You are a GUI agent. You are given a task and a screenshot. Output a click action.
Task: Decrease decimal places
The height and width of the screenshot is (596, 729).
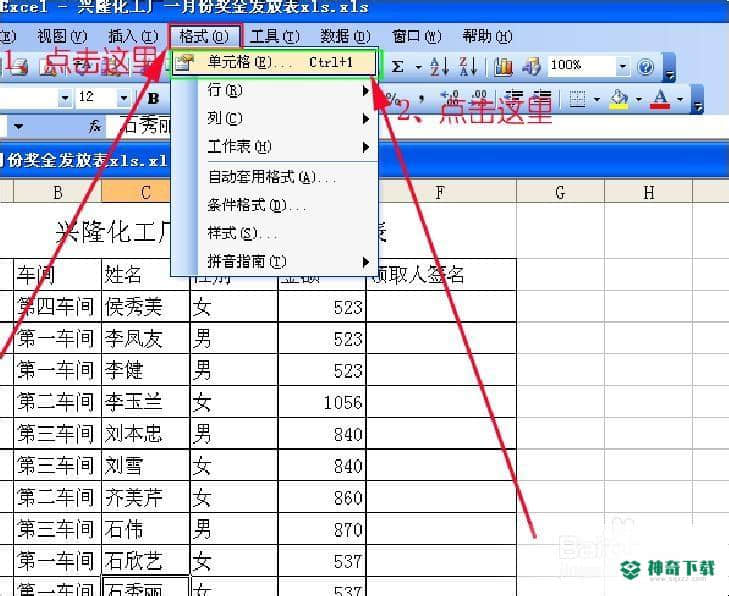[479, 99]
